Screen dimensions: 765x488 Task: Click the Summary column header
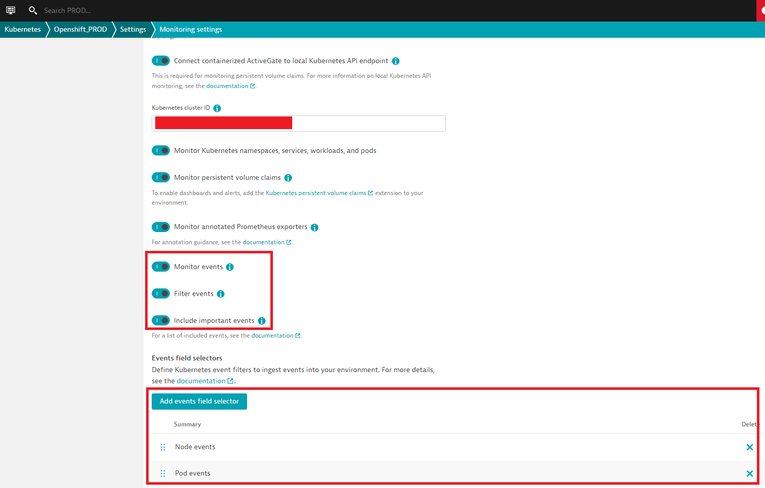click(187, 424)
